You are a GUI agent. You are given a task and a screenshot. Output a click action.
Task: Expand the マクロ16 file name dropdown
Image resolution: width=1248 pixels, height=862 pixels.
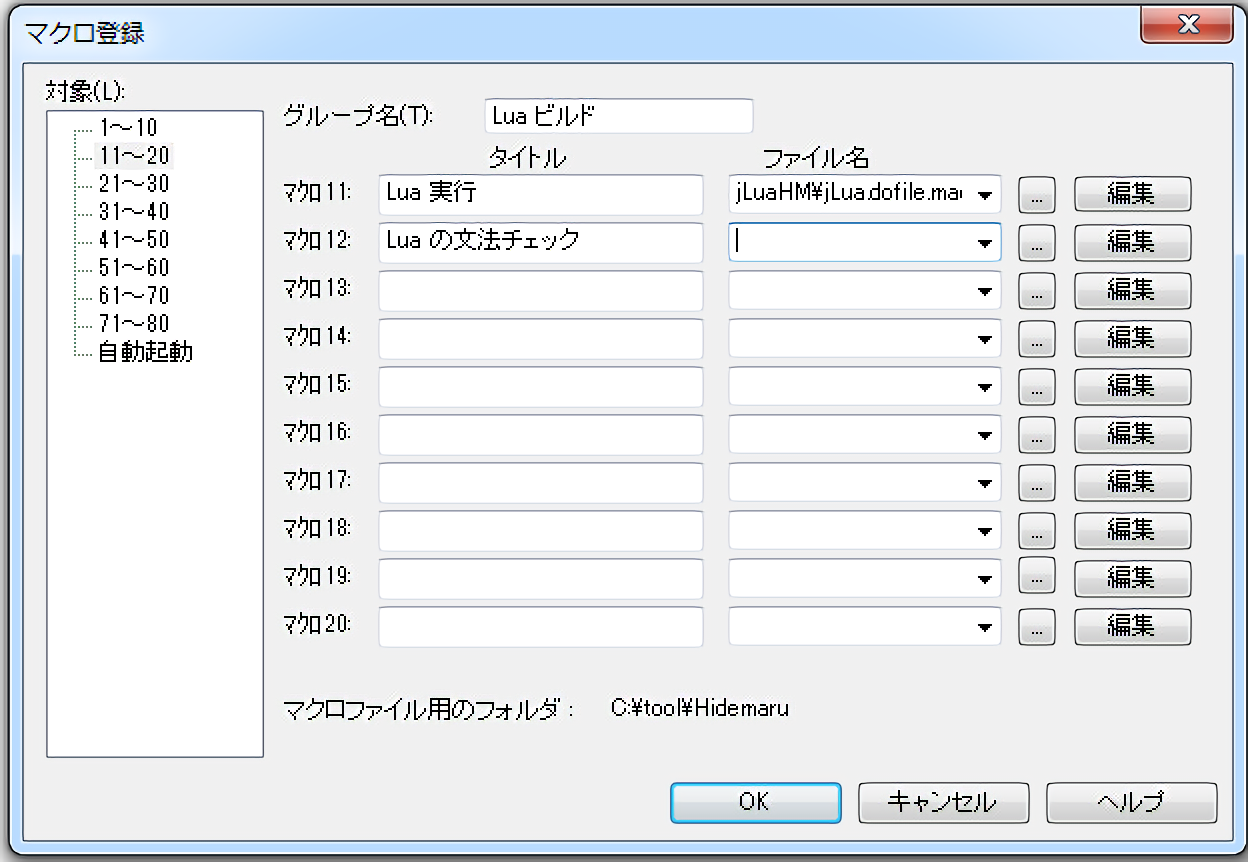pyautogui.click(x=985, y=435)
